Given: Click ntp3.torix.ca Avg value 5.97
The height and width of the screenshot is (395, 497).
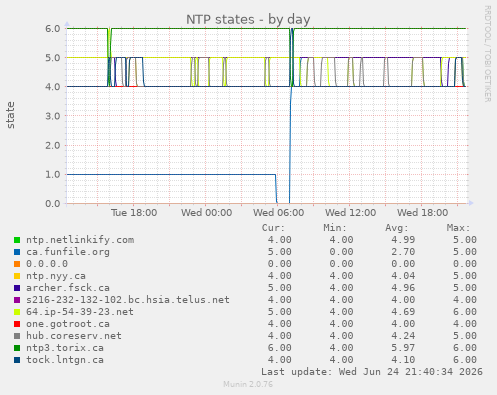Looking at the screenshot, I should point(403,348).
